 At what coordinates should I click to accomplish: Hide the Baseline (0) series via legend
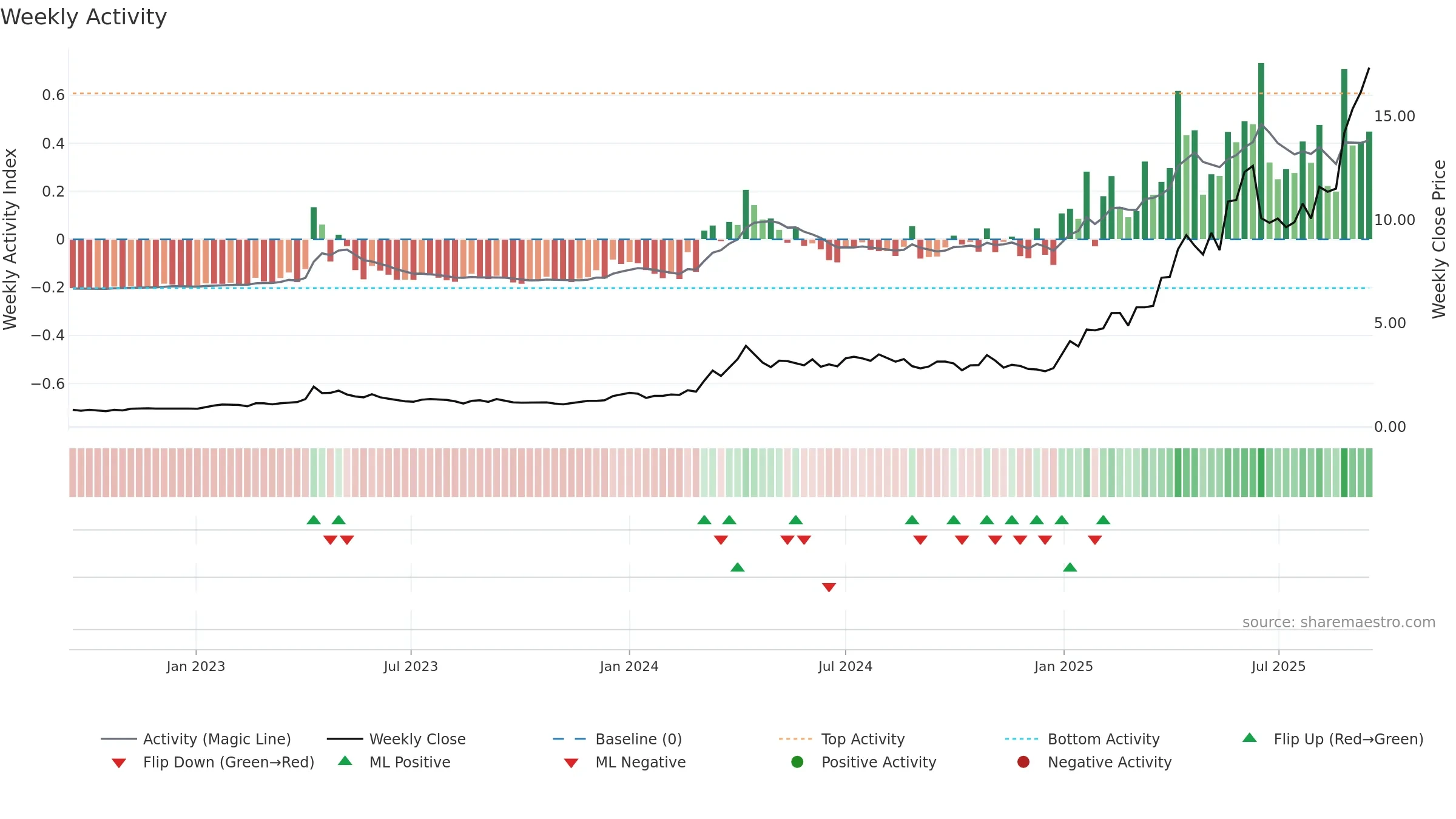pos(617,739)
